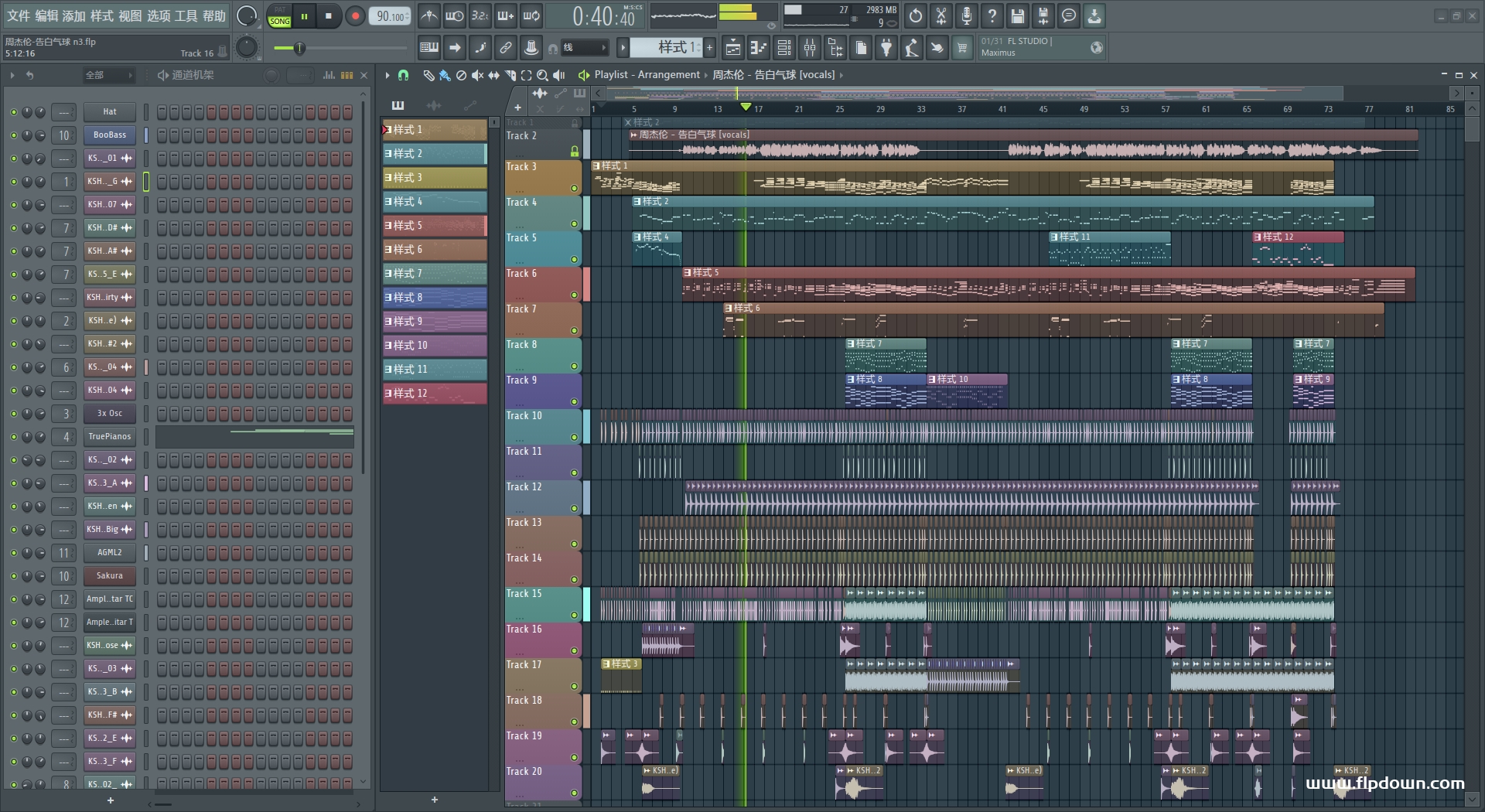Screen dimensions: 1485x812
Task: Toggle the recording countdown icon
Action: (480, 15)
